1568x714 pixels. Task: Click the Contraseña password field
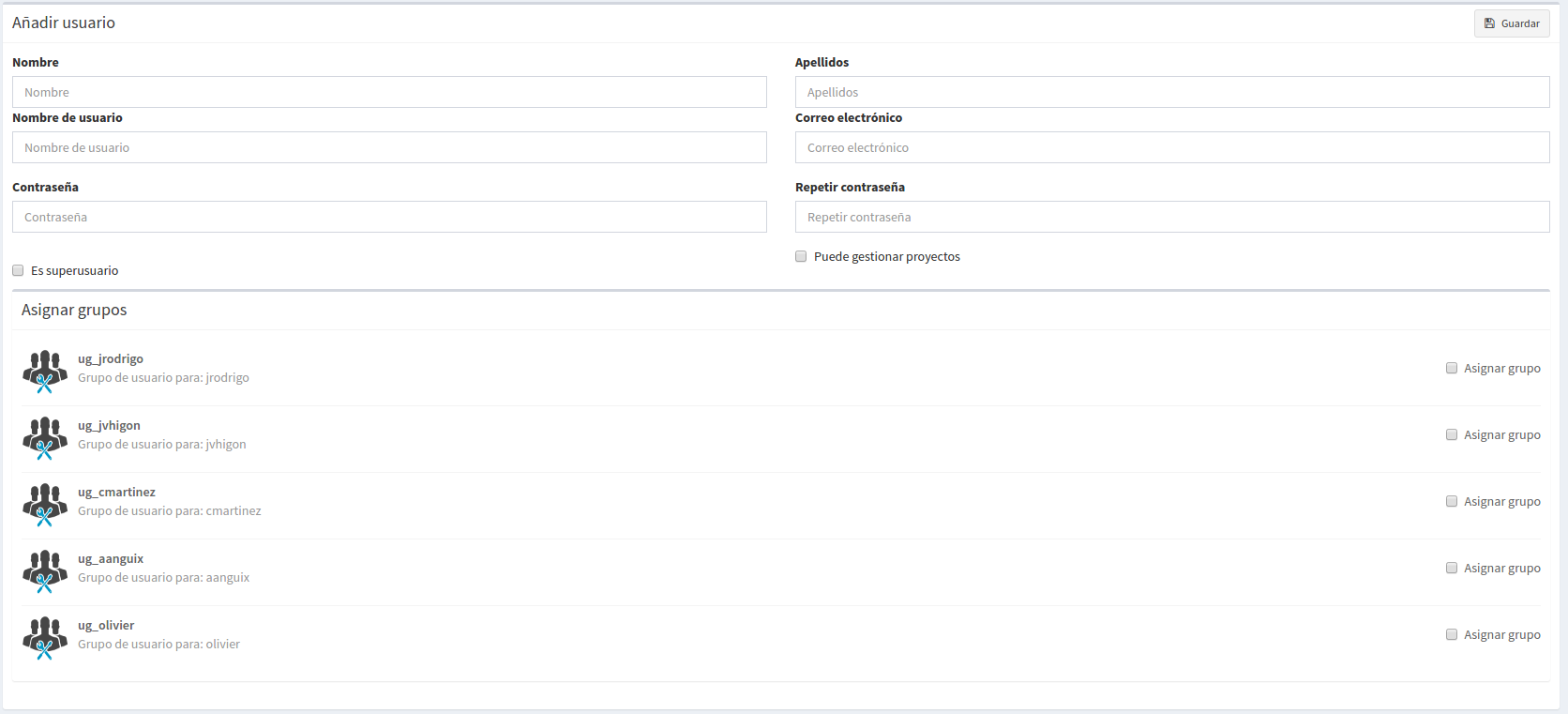pyautogui.click(x=389, y=217)
